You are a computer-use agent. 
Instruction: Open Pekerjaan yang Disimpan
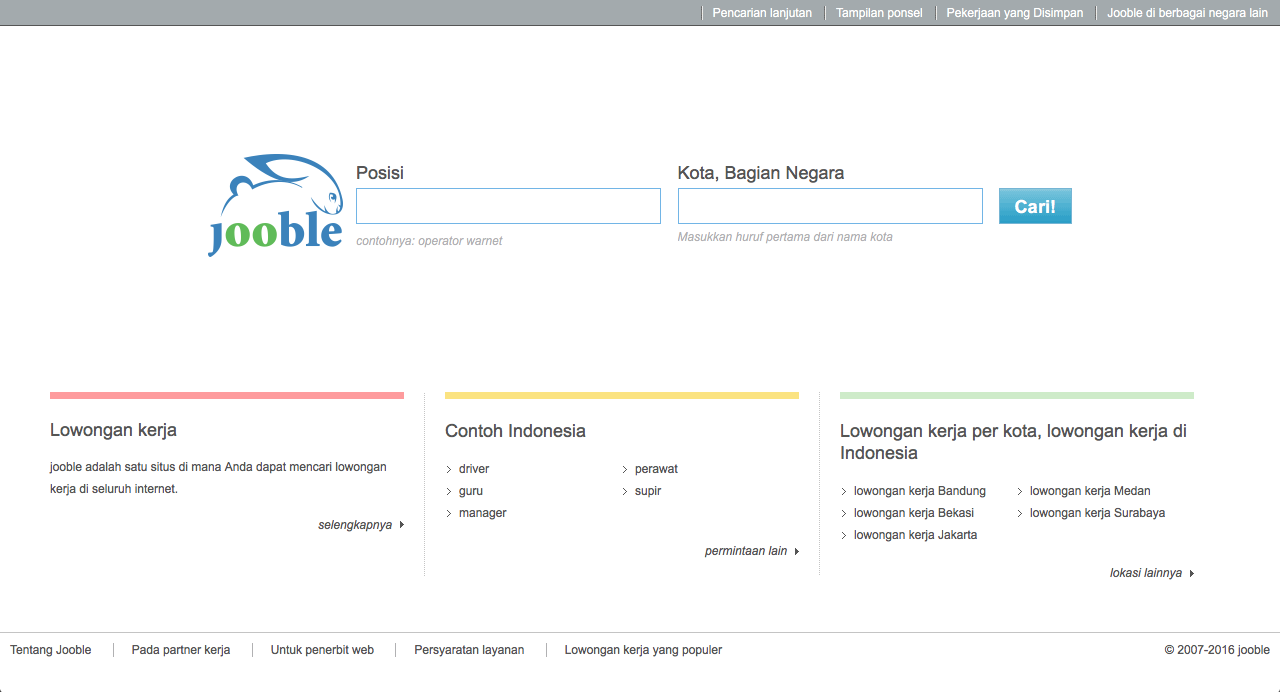tap(1015, 13)
